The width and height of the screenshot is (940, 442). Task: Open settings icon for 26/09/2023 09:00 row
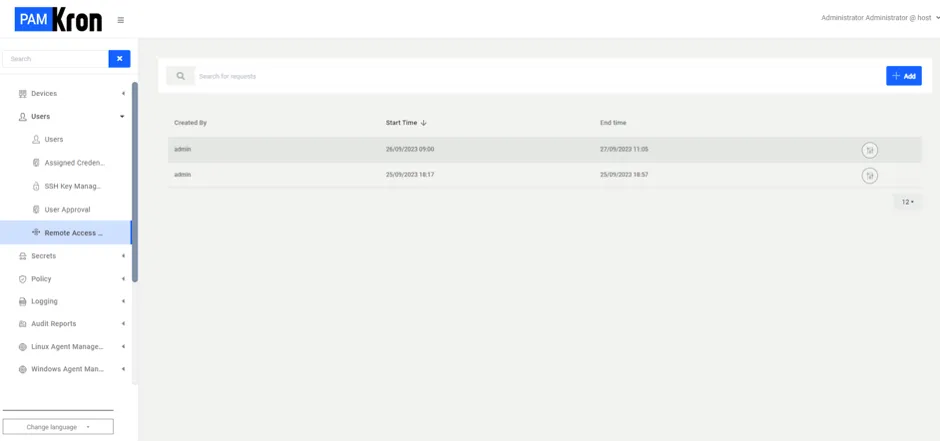point(869,151)
